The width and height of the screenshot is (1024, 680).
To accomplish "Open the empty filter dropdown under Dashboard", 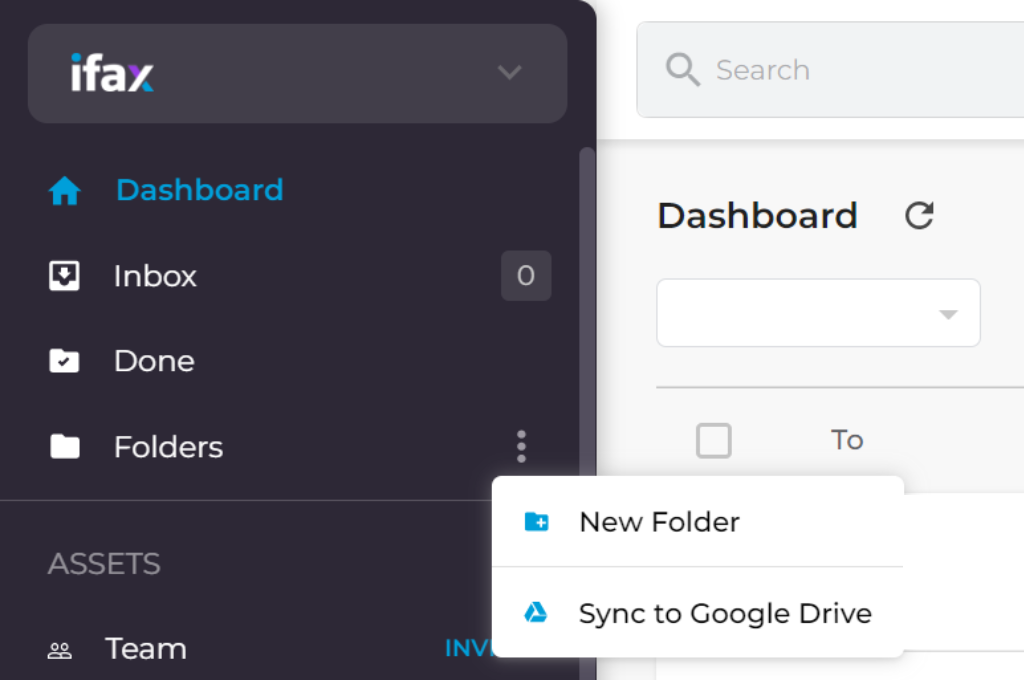I will 818,313.
